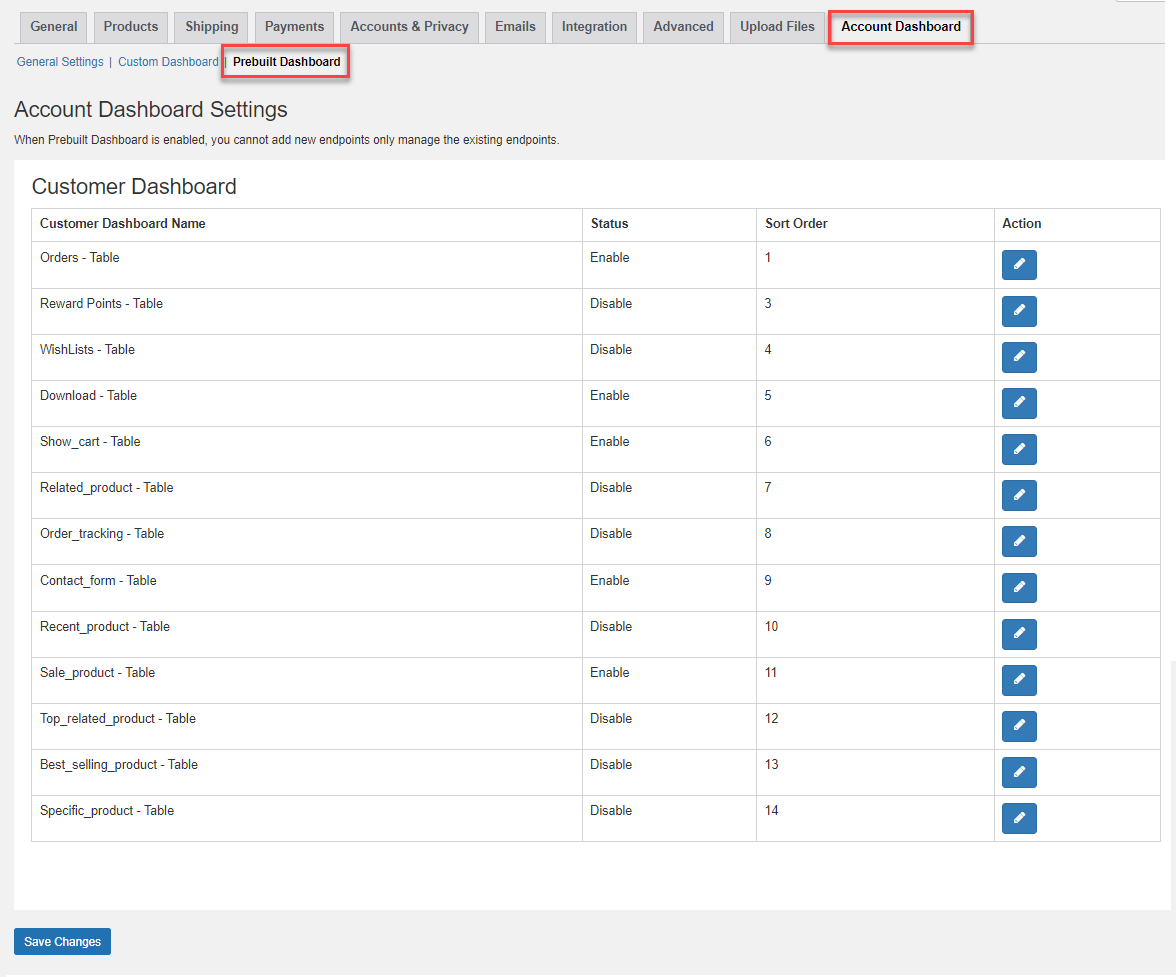Select the Accounts & Privacy tab
1176x977 pixels.
[x=408, y=27]
